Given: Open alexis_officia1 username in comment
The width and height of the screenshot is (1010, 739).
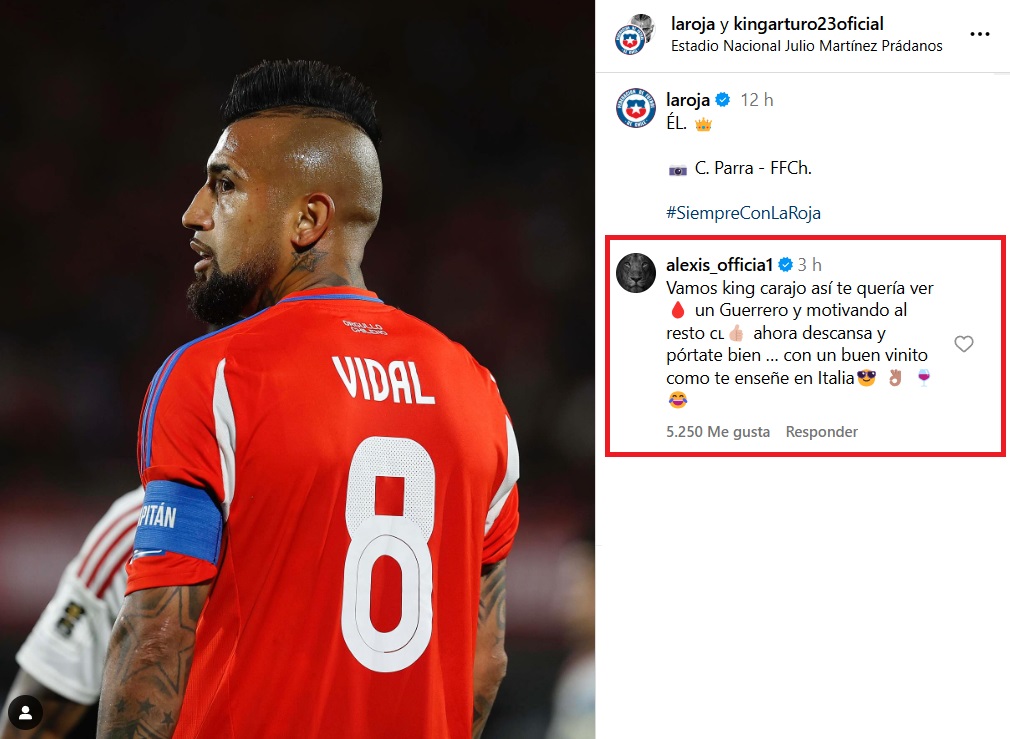Looking at the screenshot, I should tap(719, 265).
